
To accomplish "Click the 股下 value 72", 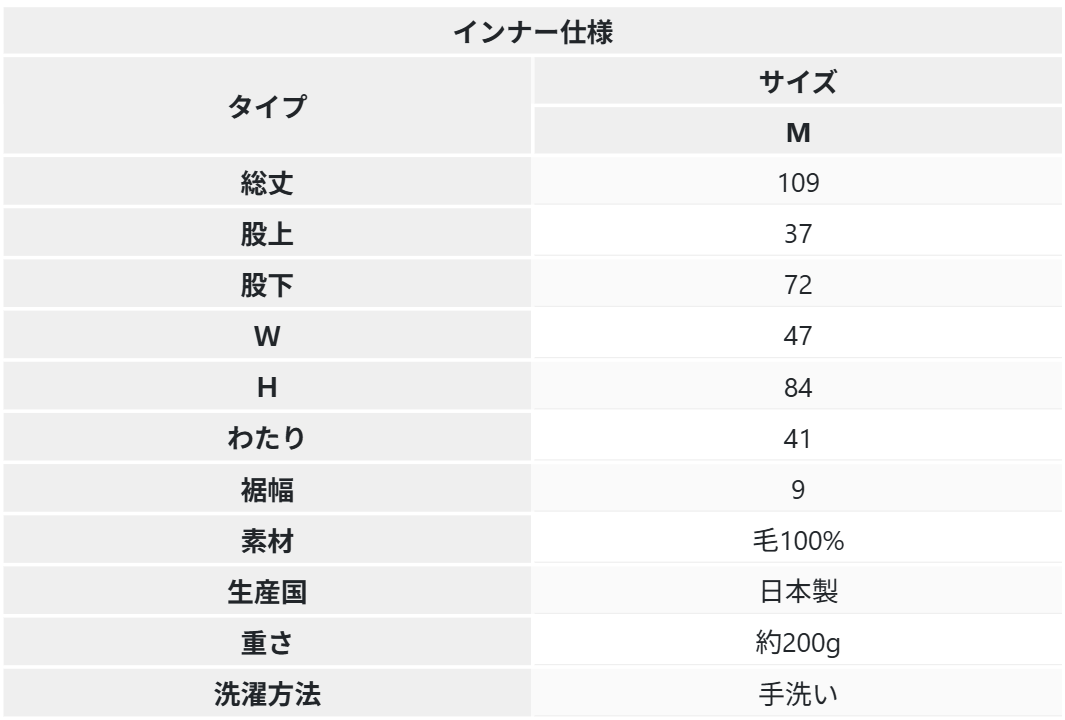I will (797, 285).
